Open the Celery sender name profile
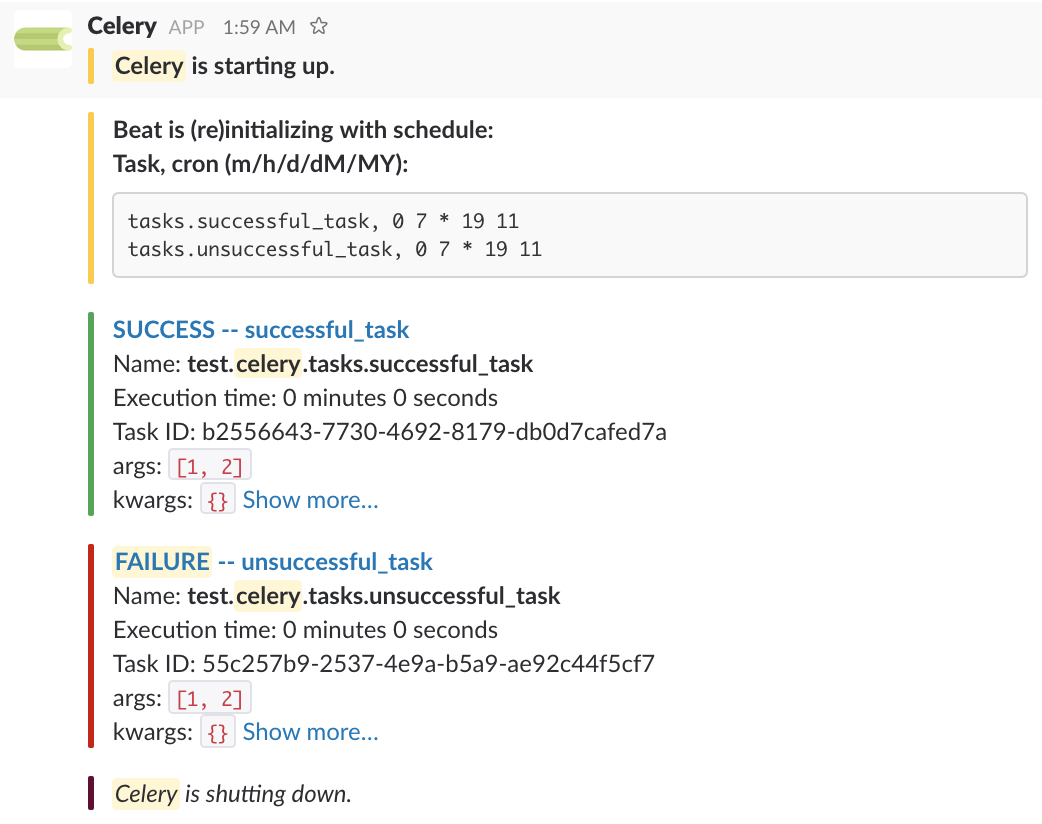 pyautogui.click(x=122, y=26)
